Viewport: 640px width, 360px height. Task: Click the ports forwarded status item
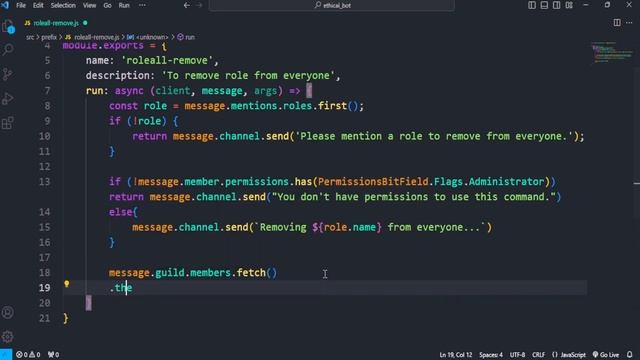(x=53, y=355)
